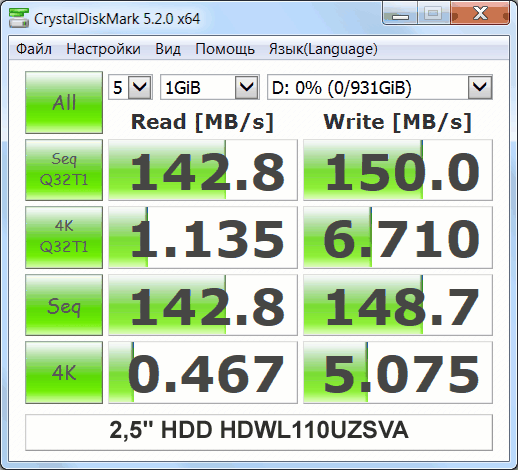Click the Seq Q32T1 read result 142.8
The width and height of the screenshot is (518, 470).
[x=203, y=170]
